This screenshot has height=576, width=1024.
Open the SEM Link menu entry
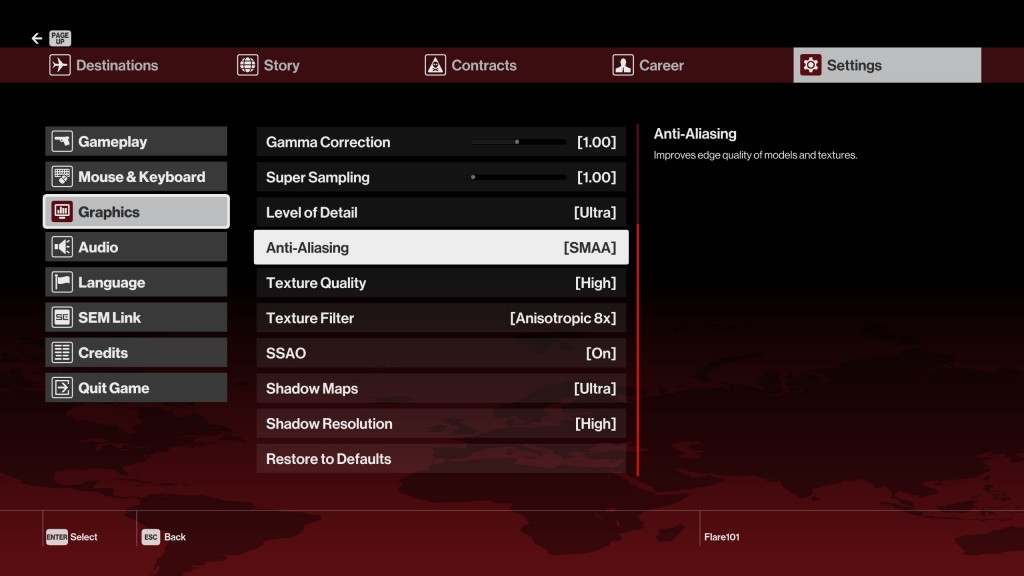pyautogui.click(x=136, y=317)
